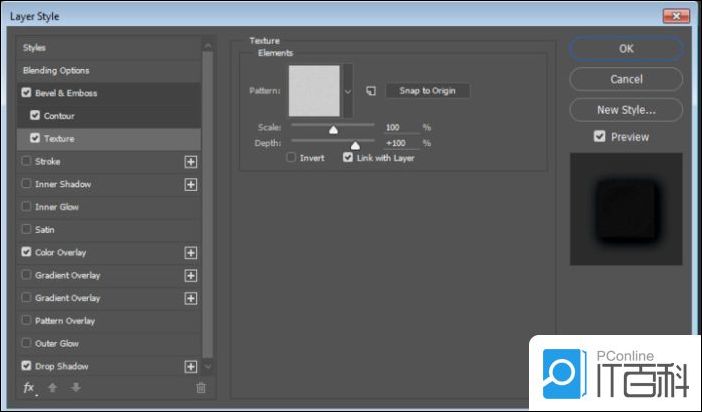Enable the Satin checkbox
702x412 pixels.
[26, 229]
